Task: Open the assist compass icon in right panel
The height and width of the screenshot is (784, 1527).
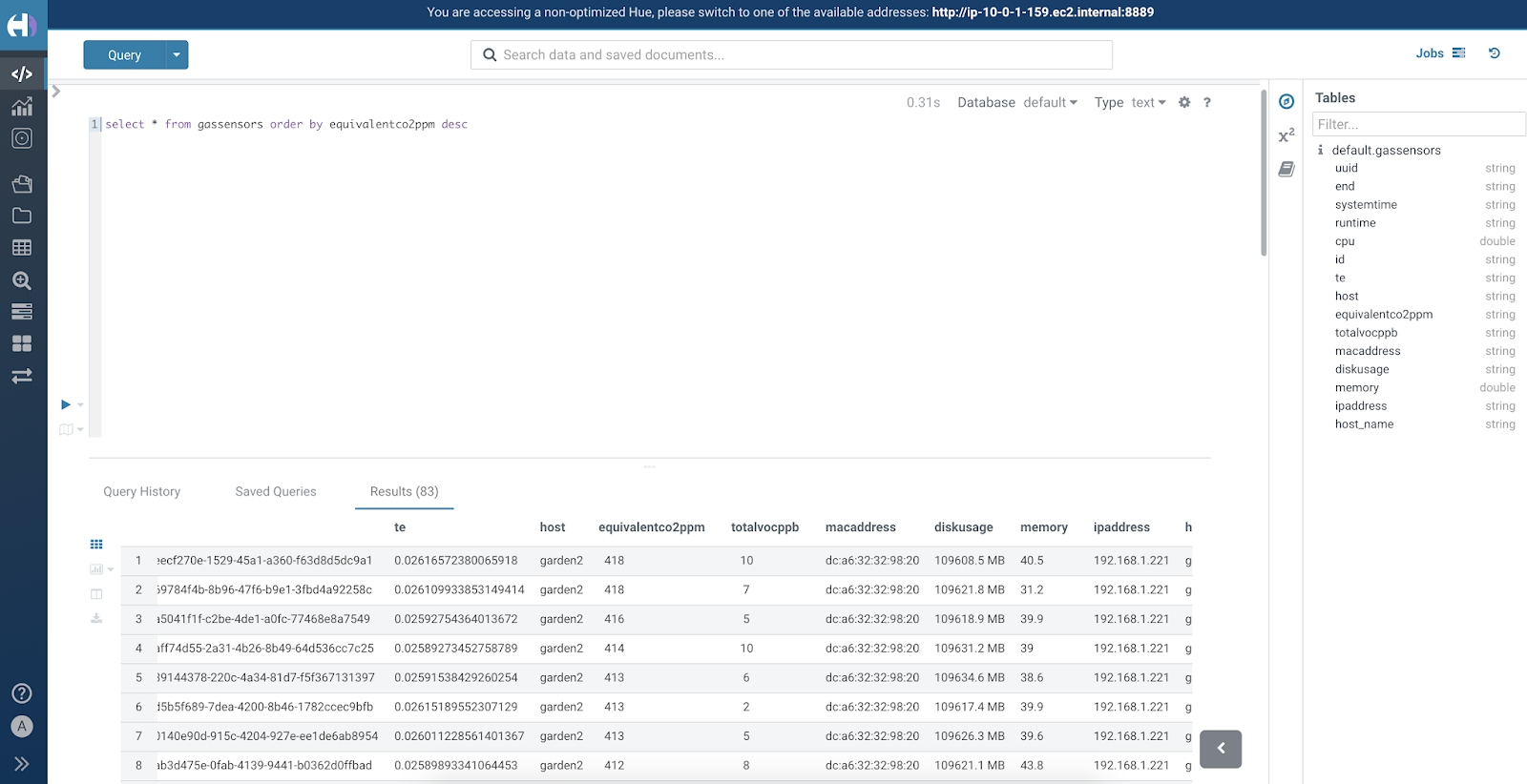Action: click(x=1286, y=102)
